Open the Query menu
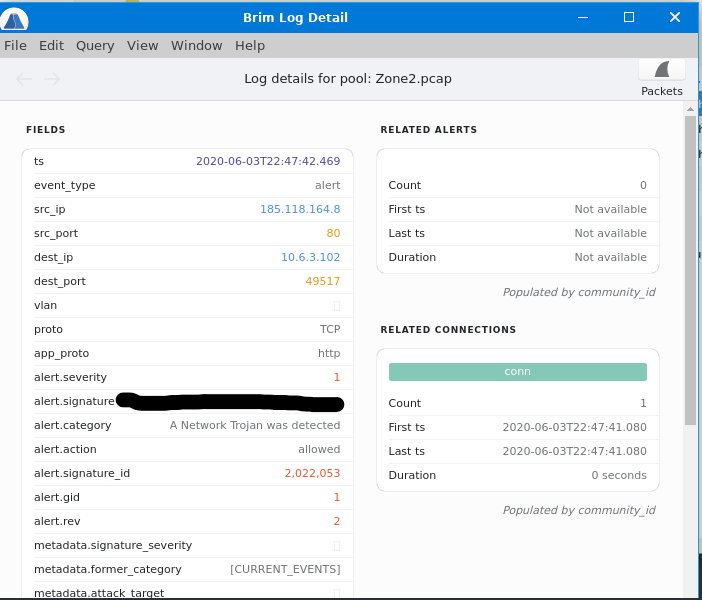This screenshot has width=702, height=600. (95, 46)
